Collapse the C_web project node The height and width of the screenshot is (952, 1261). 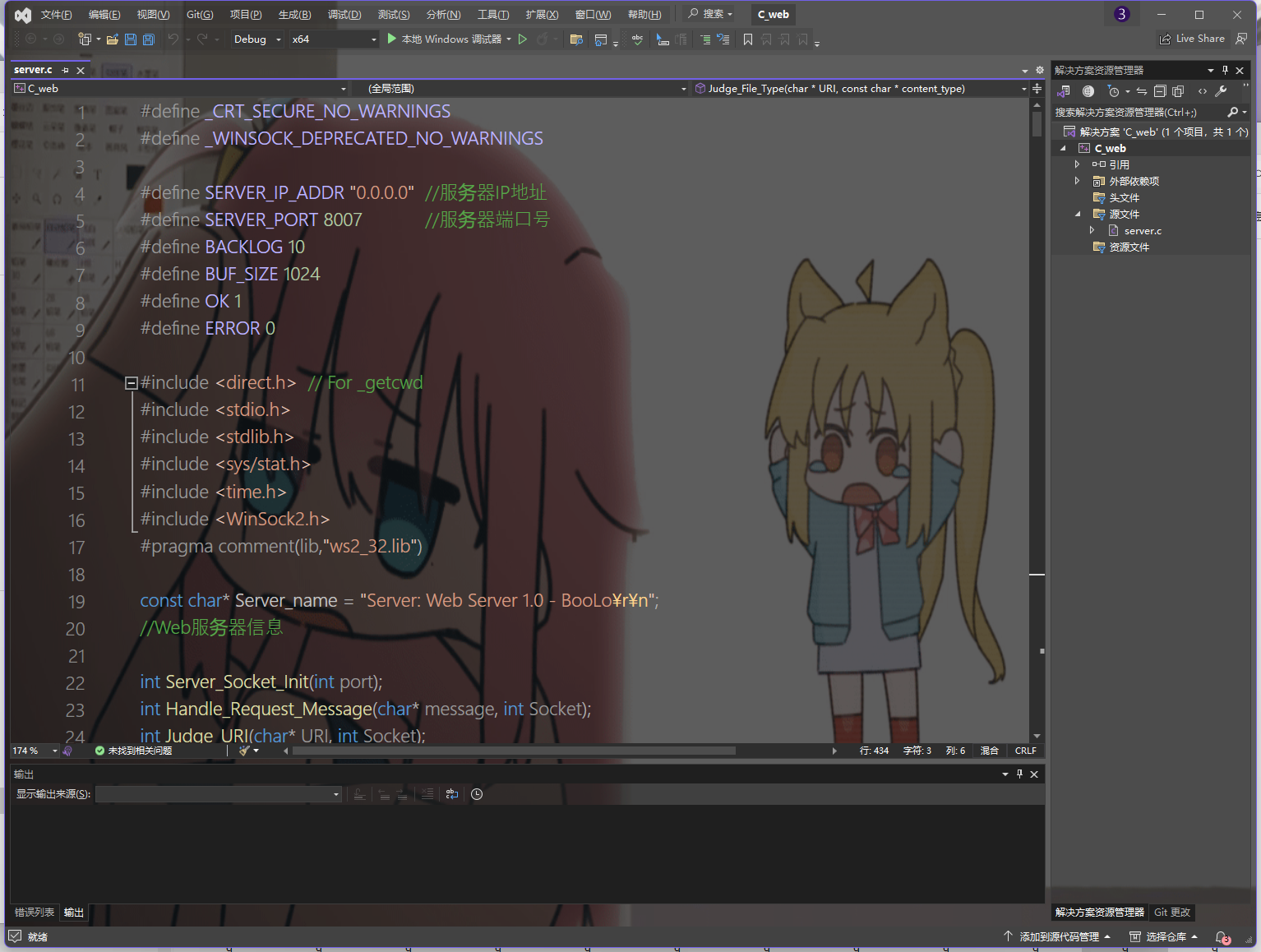click(1063, 149)
